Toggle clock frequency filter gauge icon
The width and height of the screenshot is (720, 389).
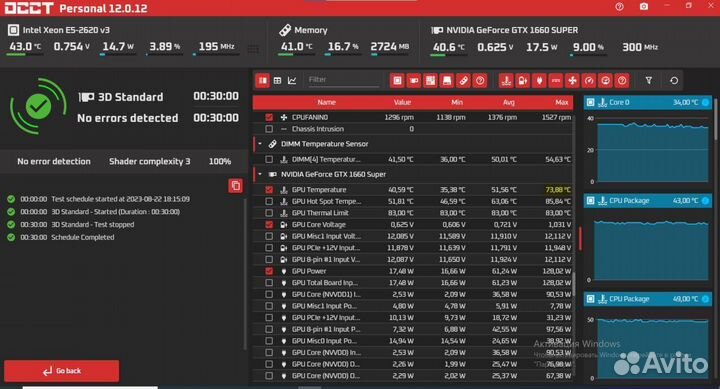tap(589, 80)
